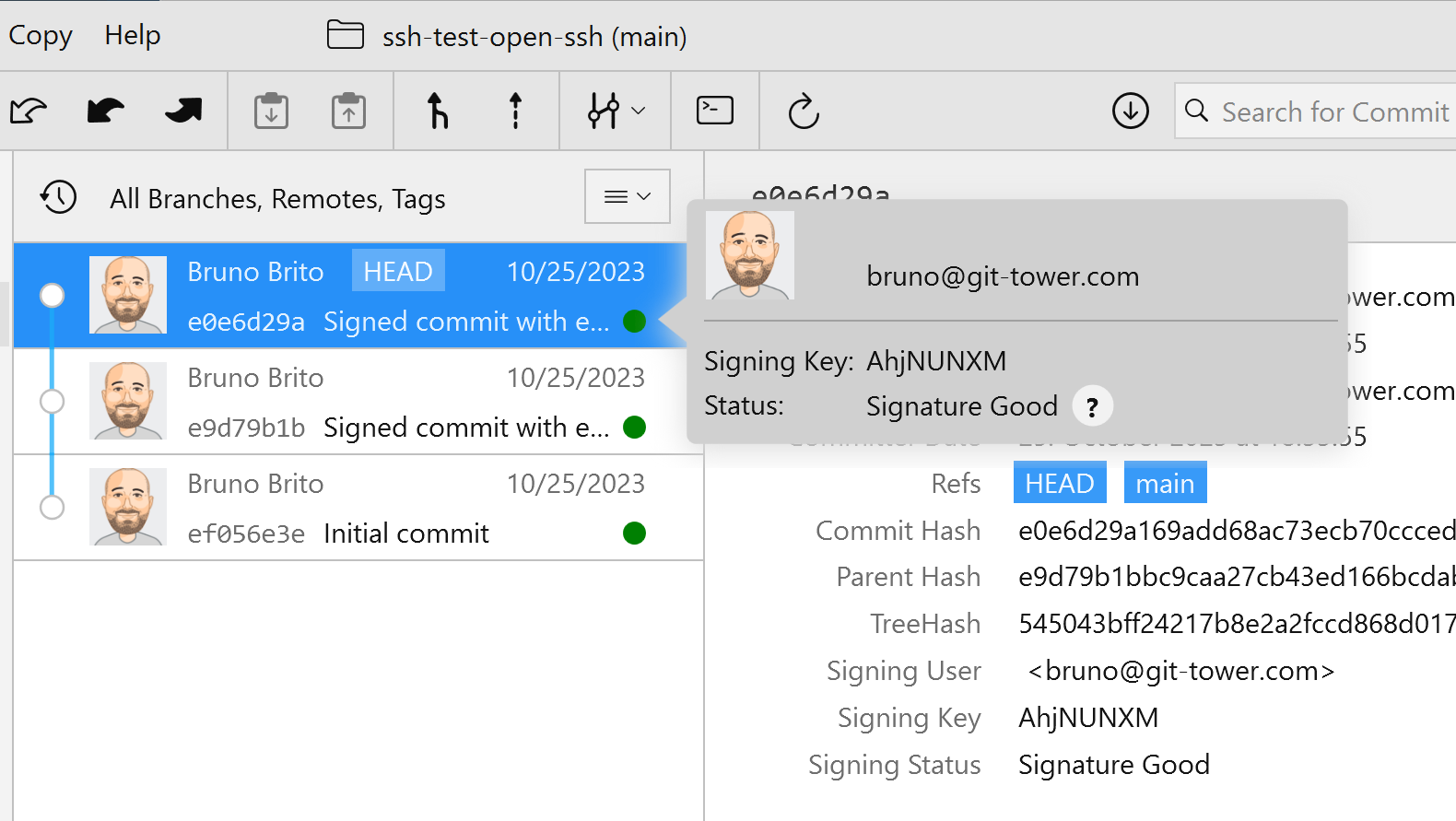Click the signature status question mark button

(x=1092, y=406)
